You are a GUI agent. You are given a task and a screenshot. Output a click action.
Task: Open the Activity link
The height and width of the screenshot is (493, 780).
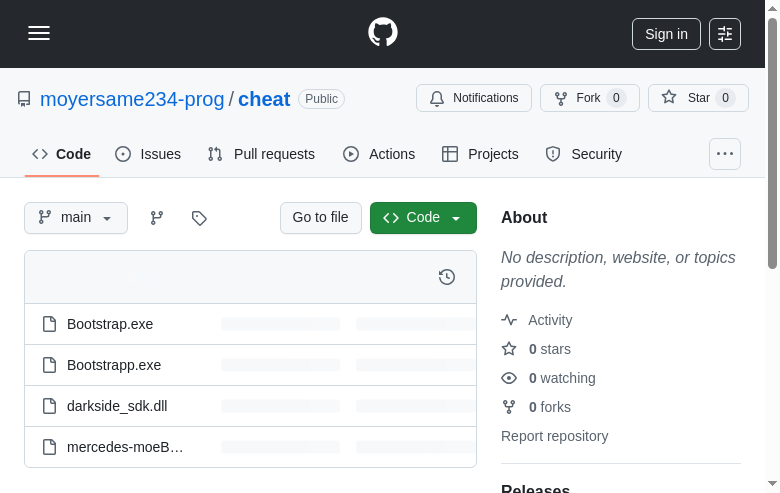coord(537,320)
